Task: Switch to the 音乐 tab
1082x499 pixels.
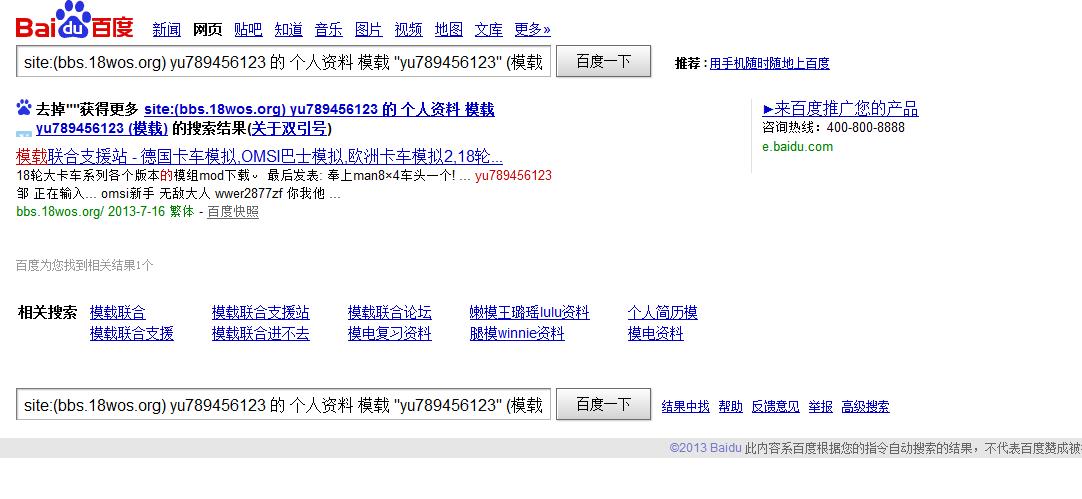Action: tap(328, 30)
